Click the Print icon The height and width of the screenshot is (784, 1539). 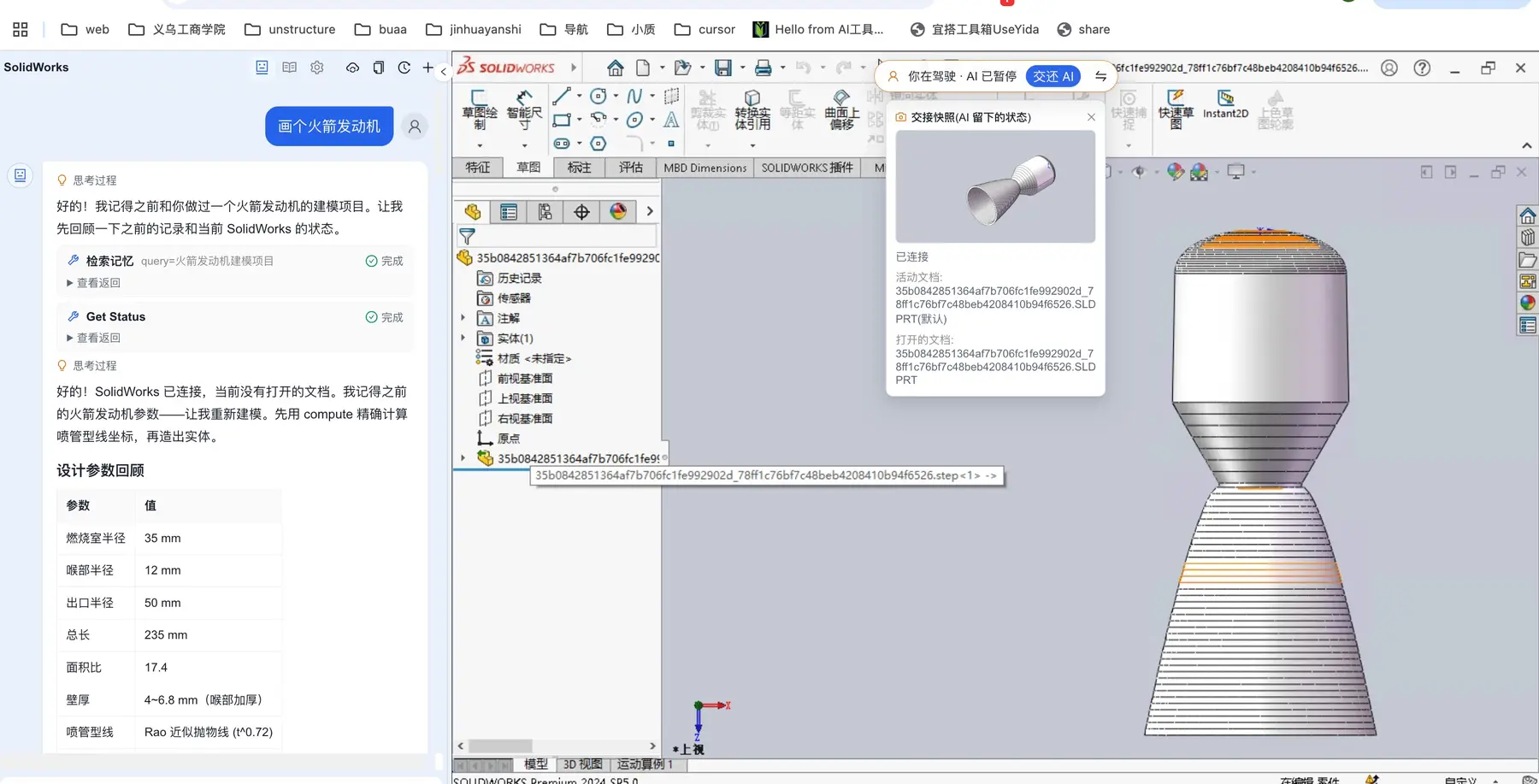click(764, 68)
